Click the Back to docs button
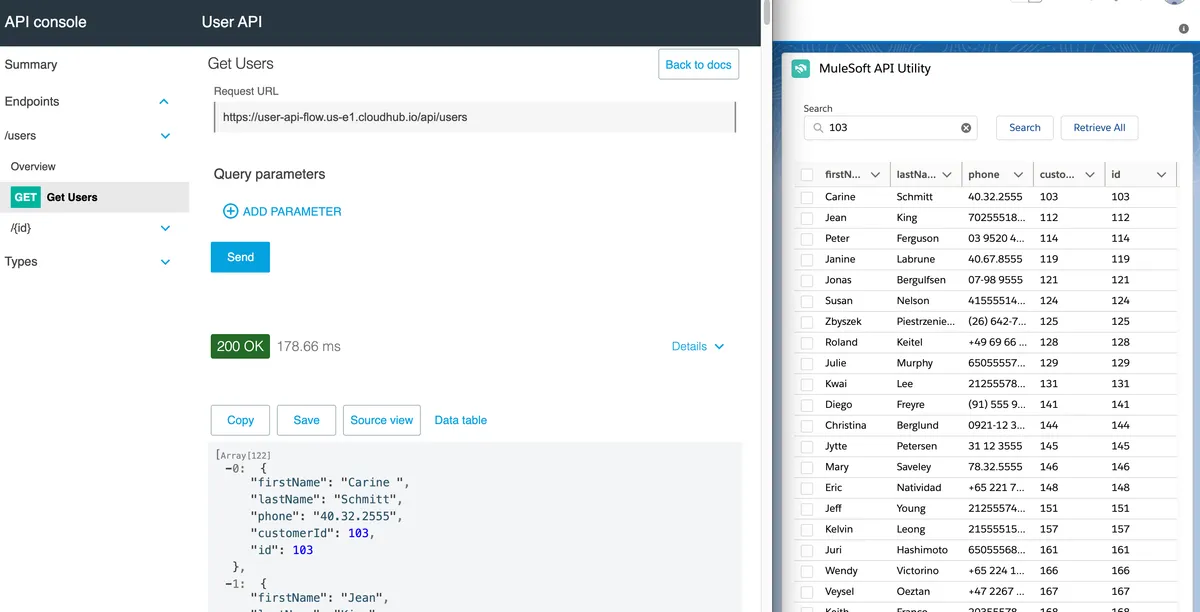Screen dimensions: 1200x612 pyautogui.click(x=699, y=64)
